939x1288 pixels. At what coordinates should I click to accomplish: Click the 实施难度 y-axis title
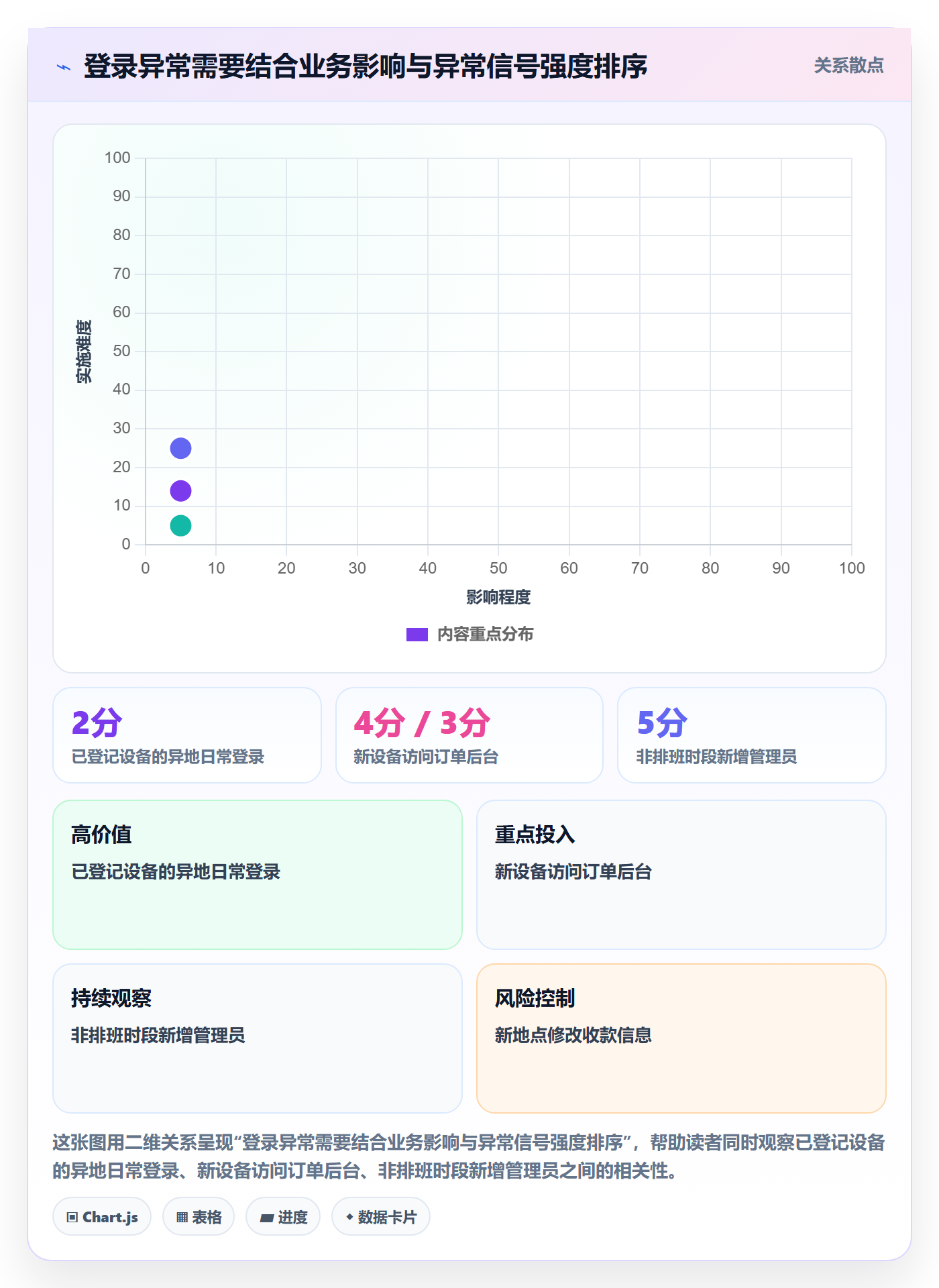click(x=84, y=351)
